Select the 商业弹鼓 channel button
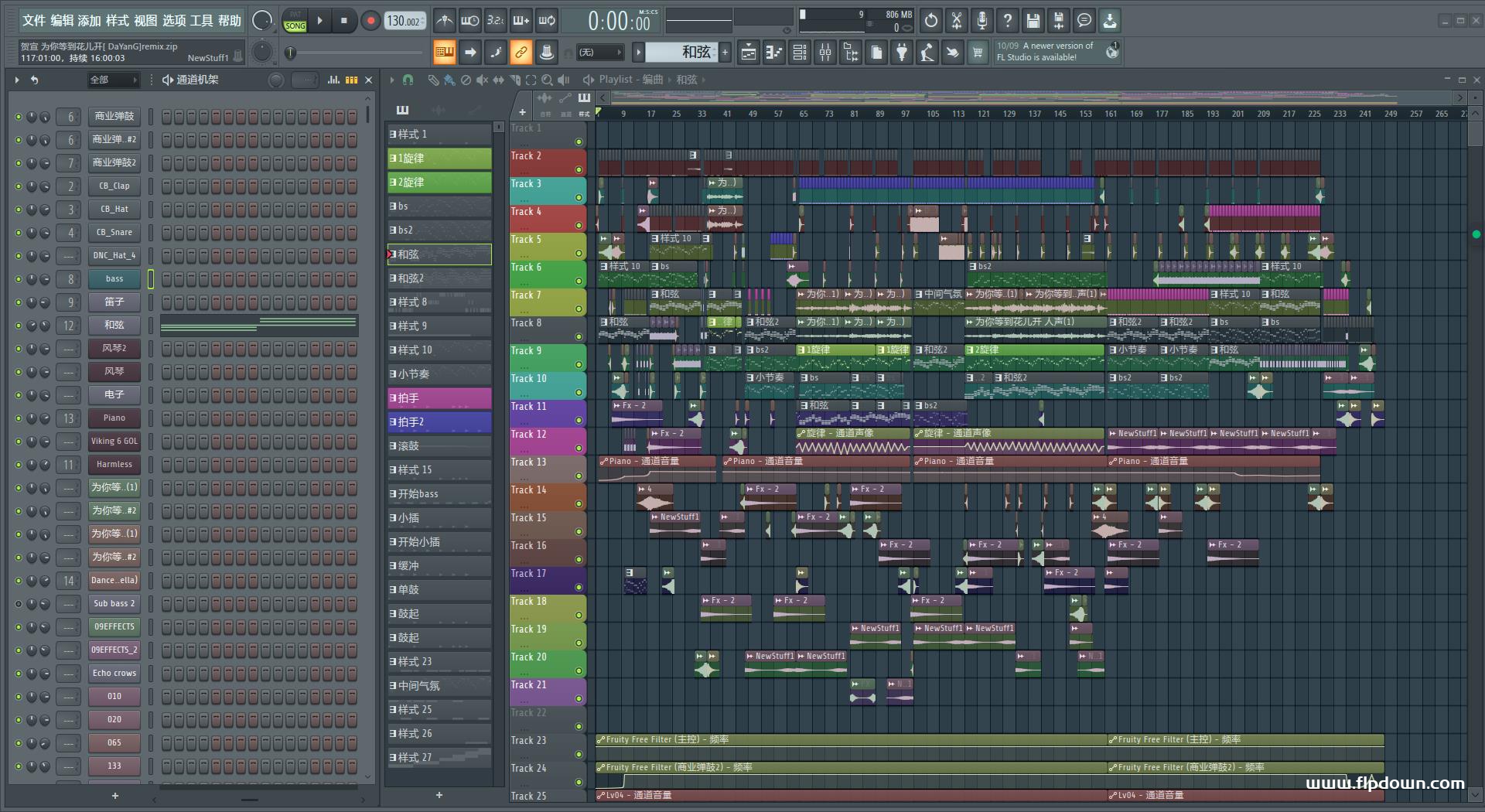 [x=114, y=116]
